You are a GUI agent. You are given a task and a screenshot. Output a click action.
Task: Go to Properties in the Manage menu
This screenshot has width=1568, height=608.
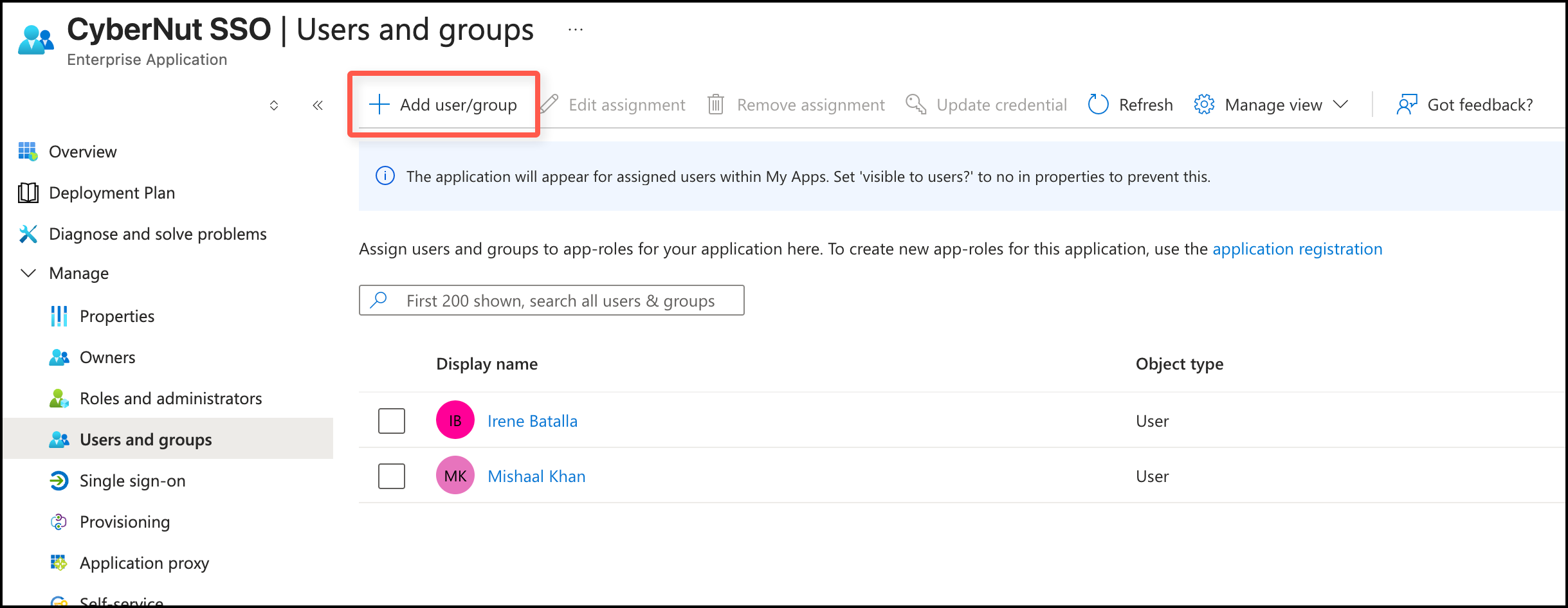(116, 316)
